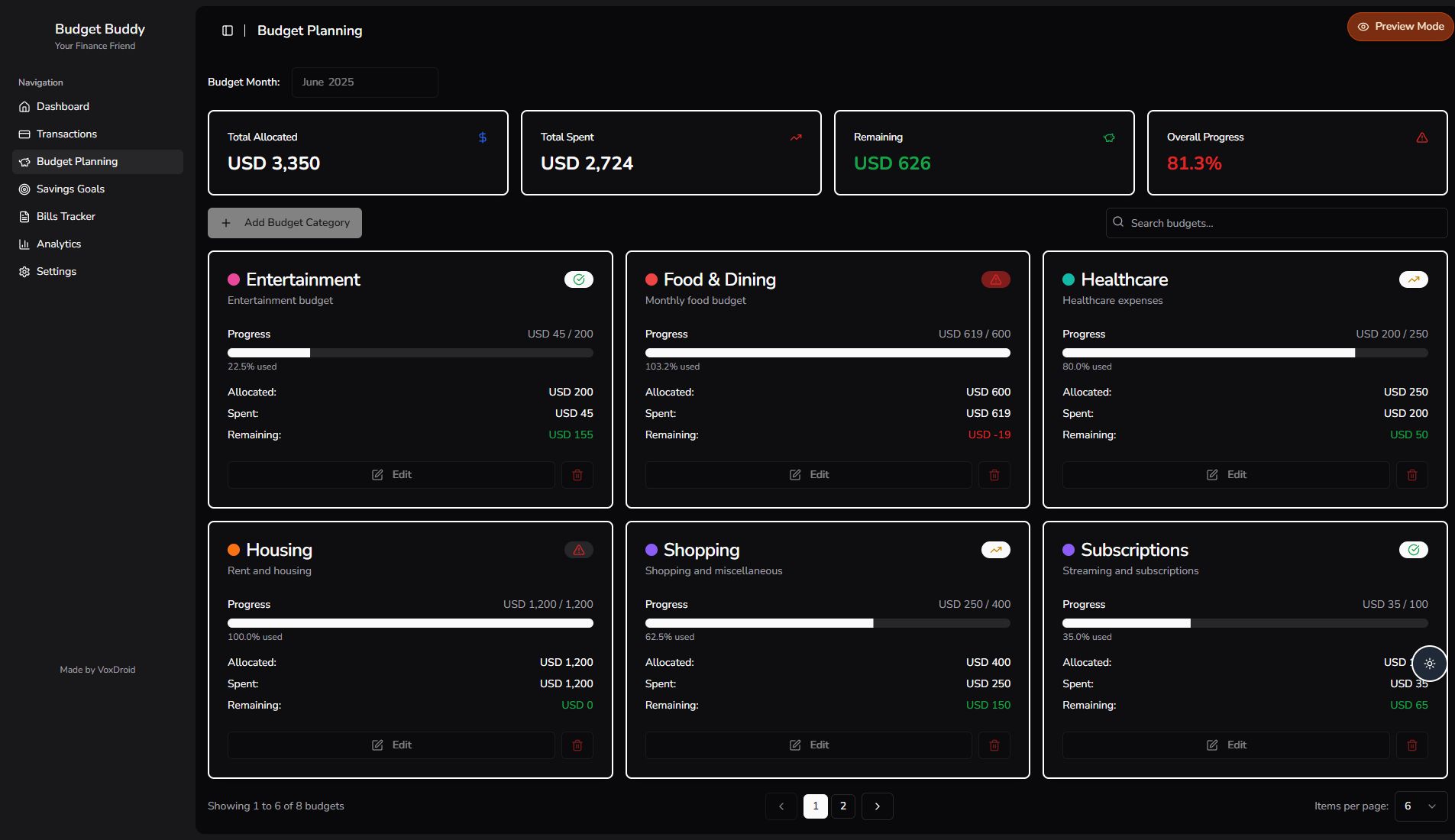
Task: Click the Overall Progress warning icon
Action: [1421, 137]
